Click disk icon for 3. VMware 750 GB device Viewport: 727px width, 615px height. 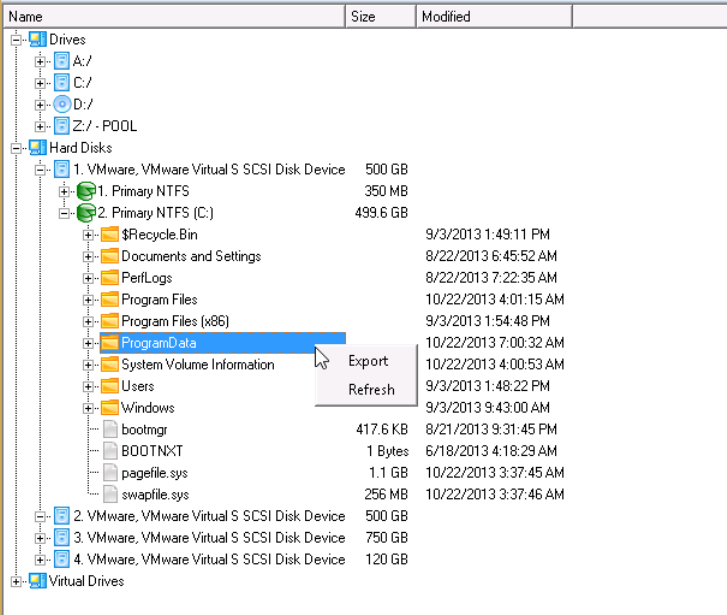(61, 538)
